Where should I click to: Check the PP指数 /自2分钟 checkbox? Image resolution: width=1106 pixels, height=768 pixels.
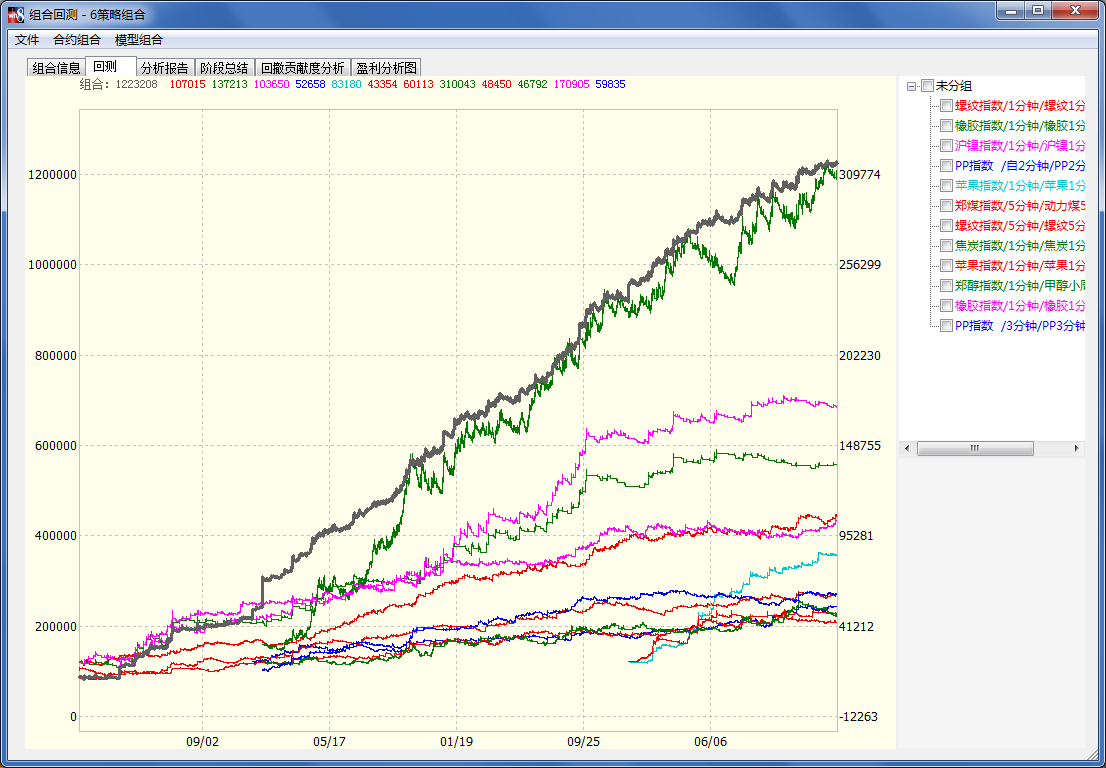tap(947, 166)
